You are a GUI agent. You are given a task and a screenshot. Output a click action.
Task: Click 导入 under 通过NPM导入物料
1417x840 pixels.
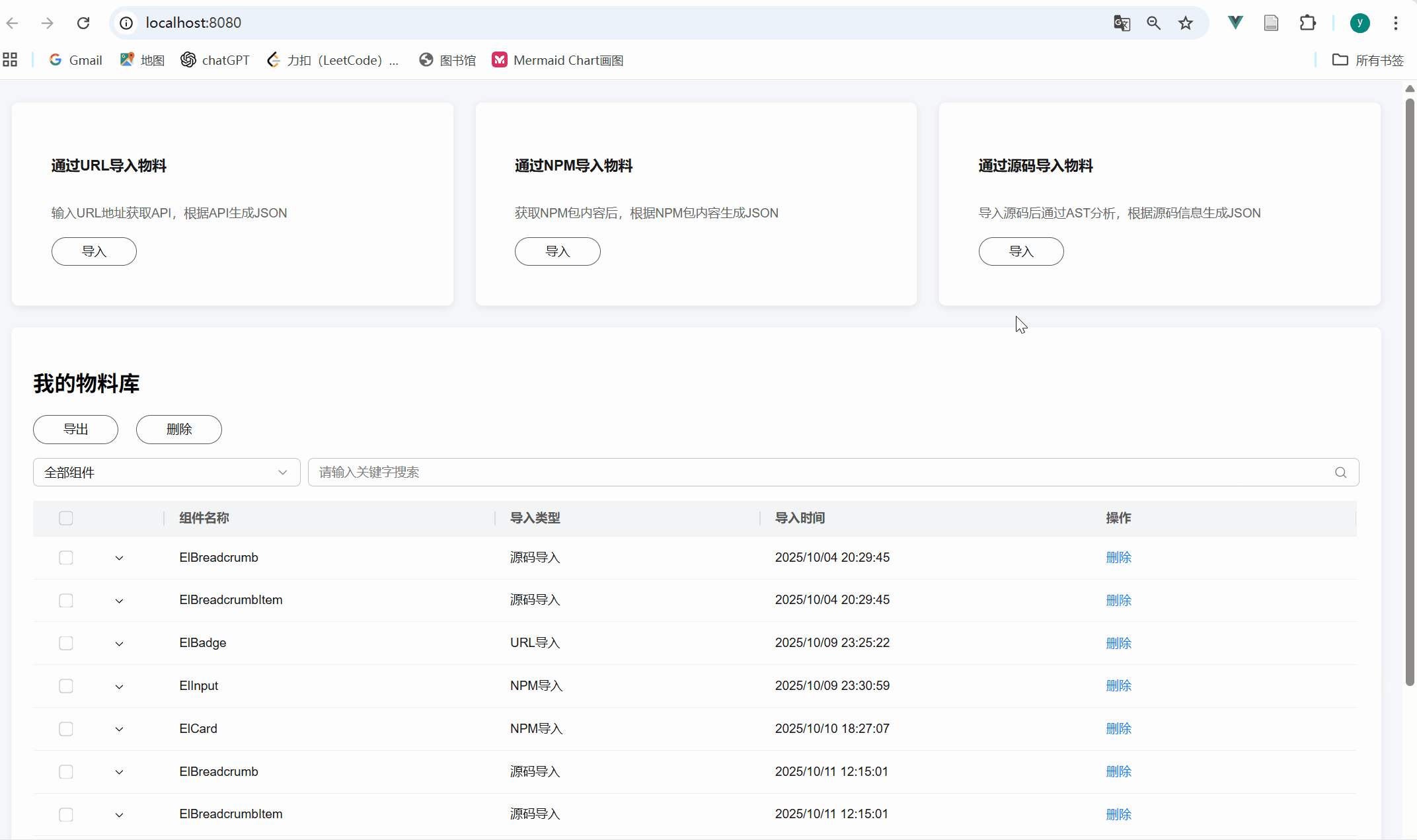pyautogui.click(x=557, y=251)
